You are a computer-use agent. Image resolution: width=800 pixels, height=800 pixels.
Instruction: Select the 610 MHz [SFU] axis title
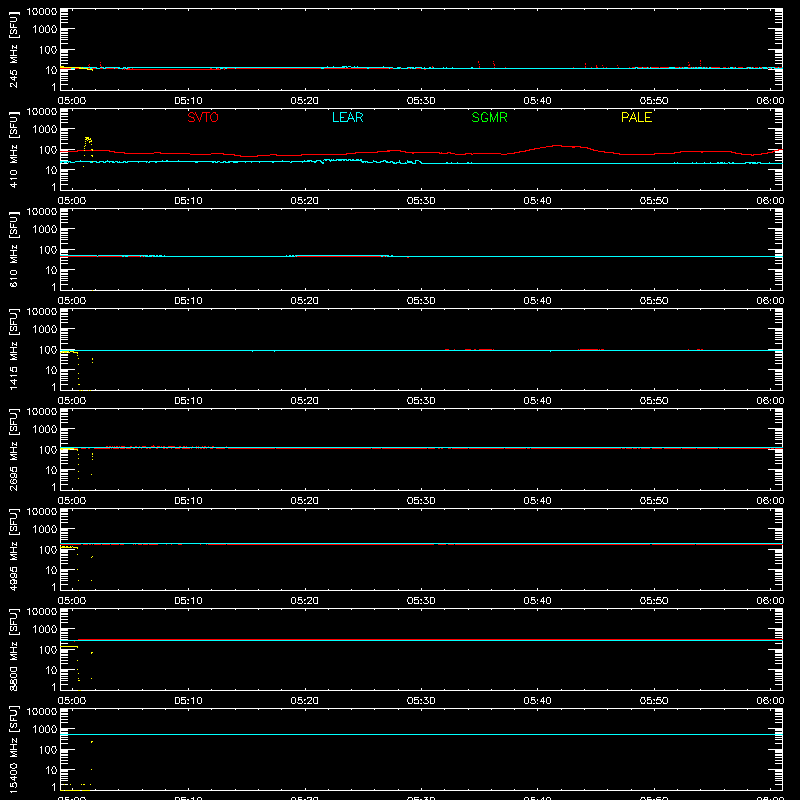click(x=14, y=249)
